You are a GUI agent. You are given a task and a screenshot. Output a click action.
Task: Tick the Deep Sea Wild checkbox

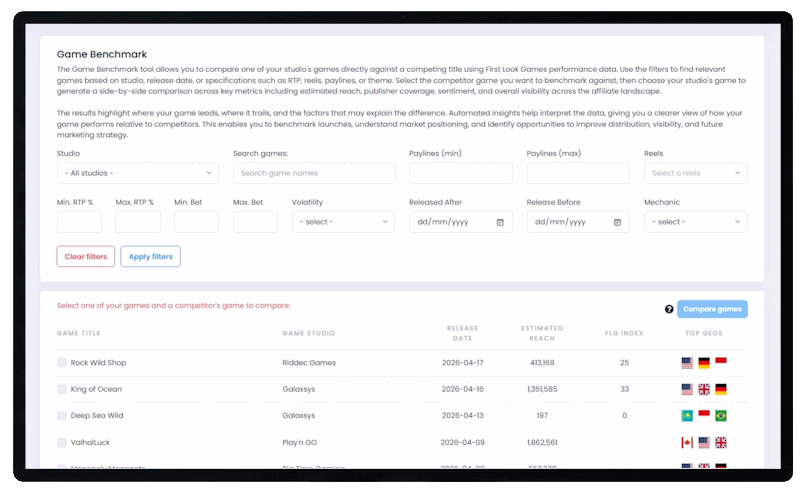(62, 415)
